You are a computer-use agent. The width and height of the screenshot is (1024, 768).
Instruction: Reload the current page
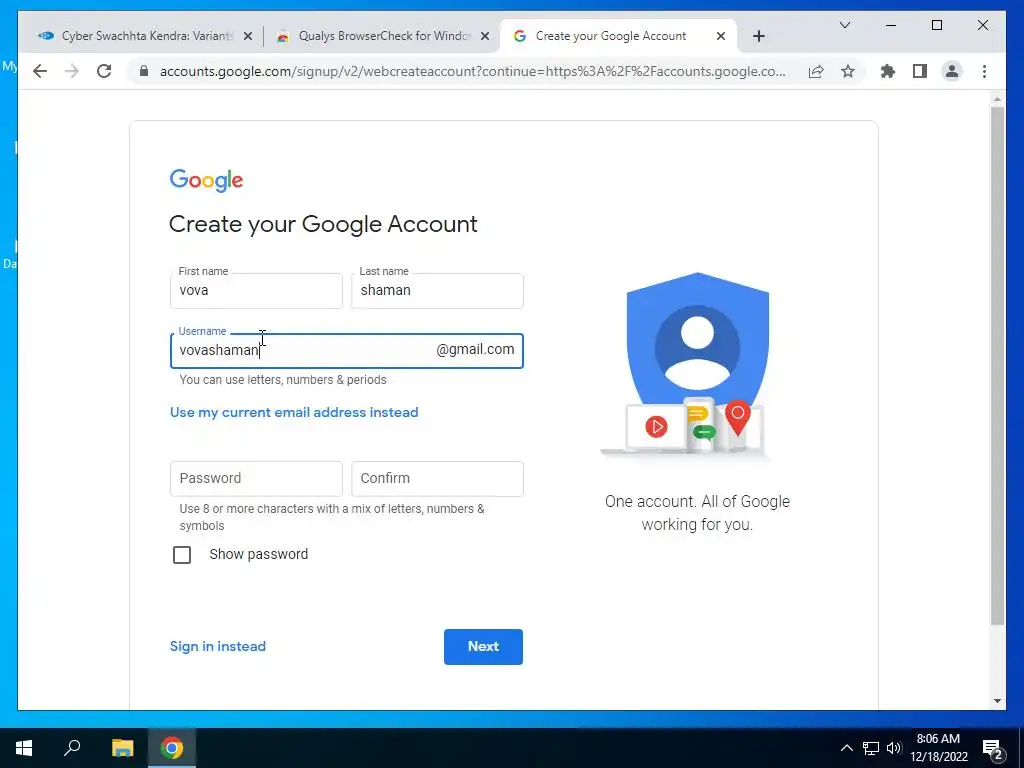(x=104, y=71)
